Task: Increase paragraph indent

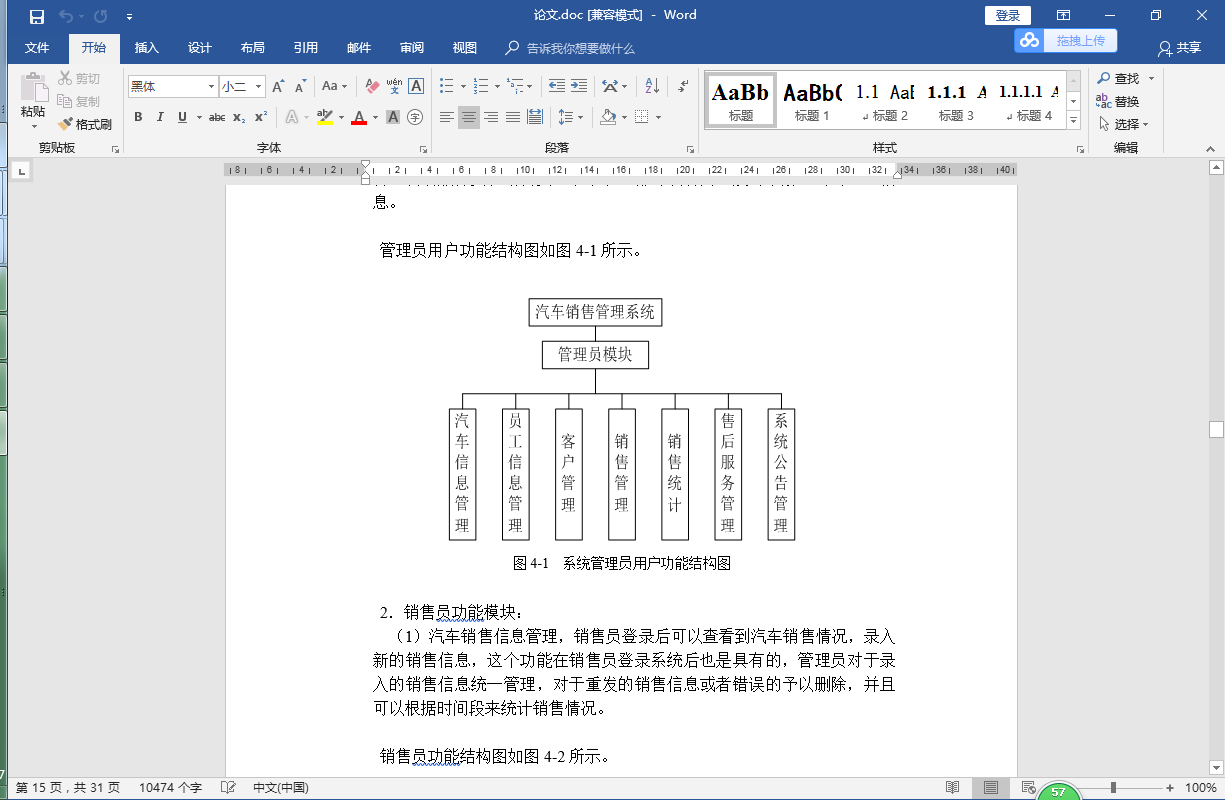Action: 579,87
